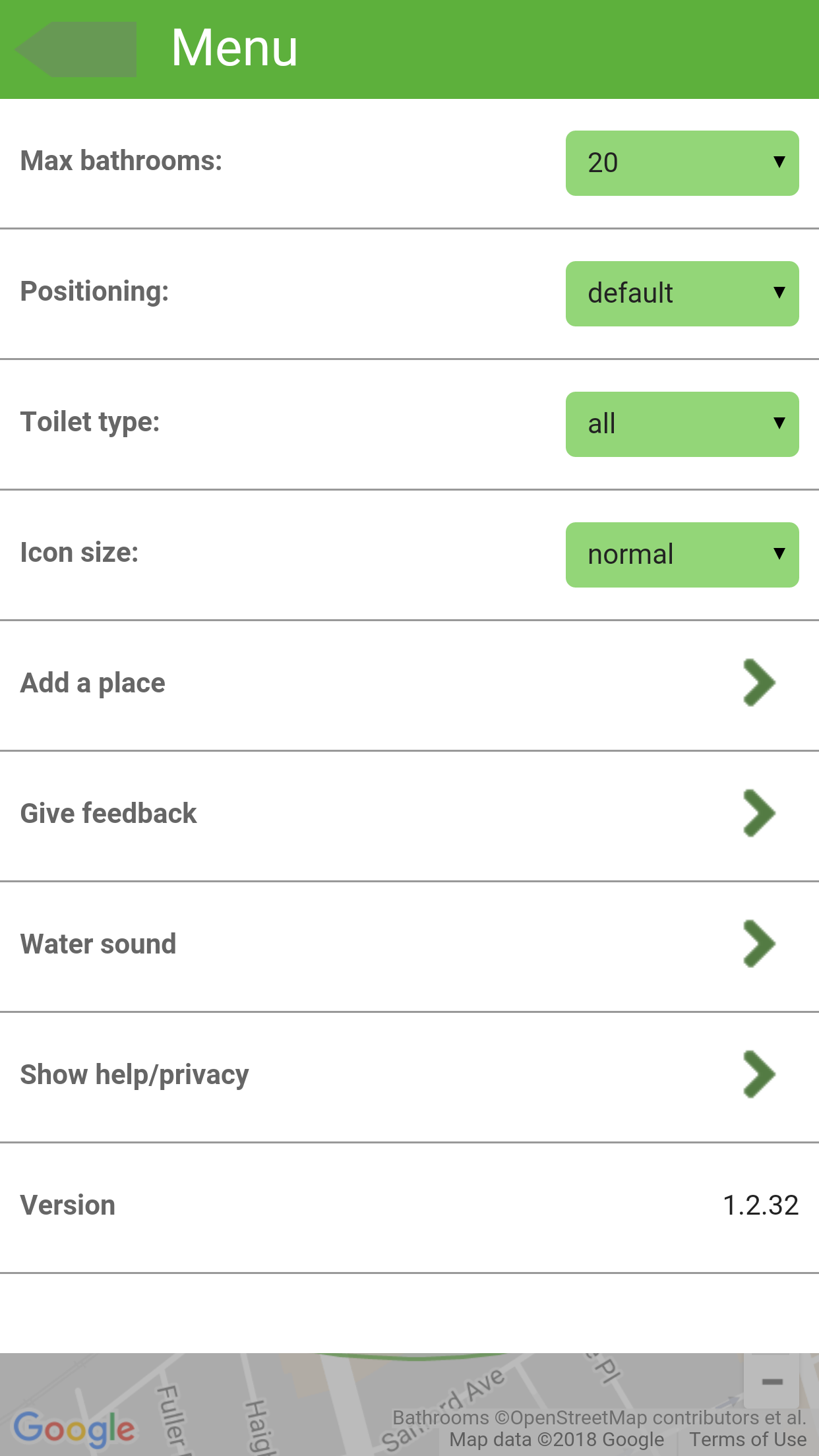Click the Terms of Use link

[748, 1440]
